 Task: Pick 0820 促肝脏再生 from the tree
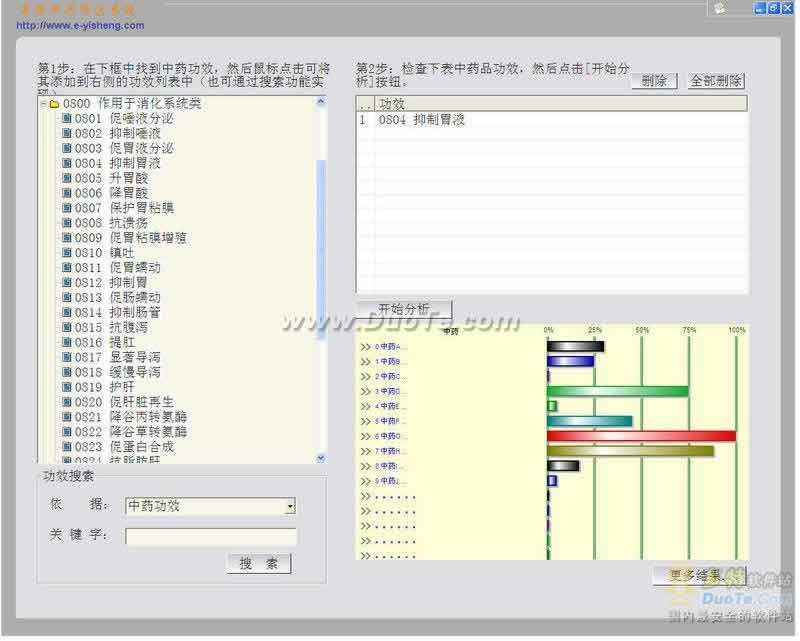tap(124, 402)
